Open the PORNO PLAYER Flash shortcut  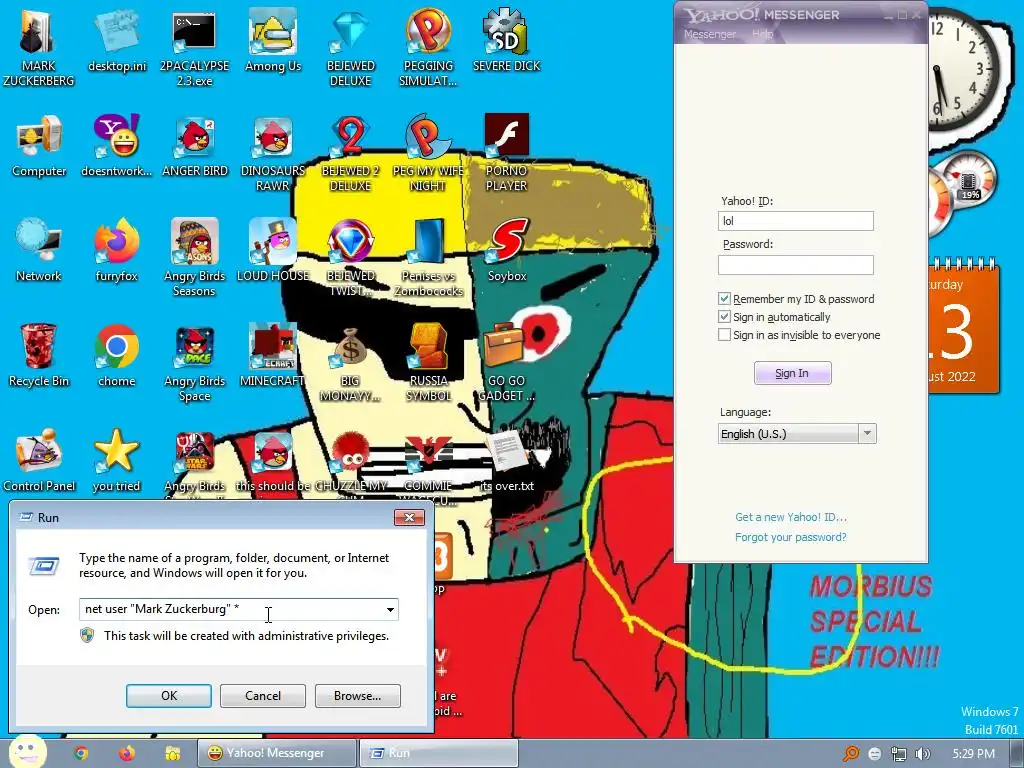pyautogui.click(x=507, y=153)
